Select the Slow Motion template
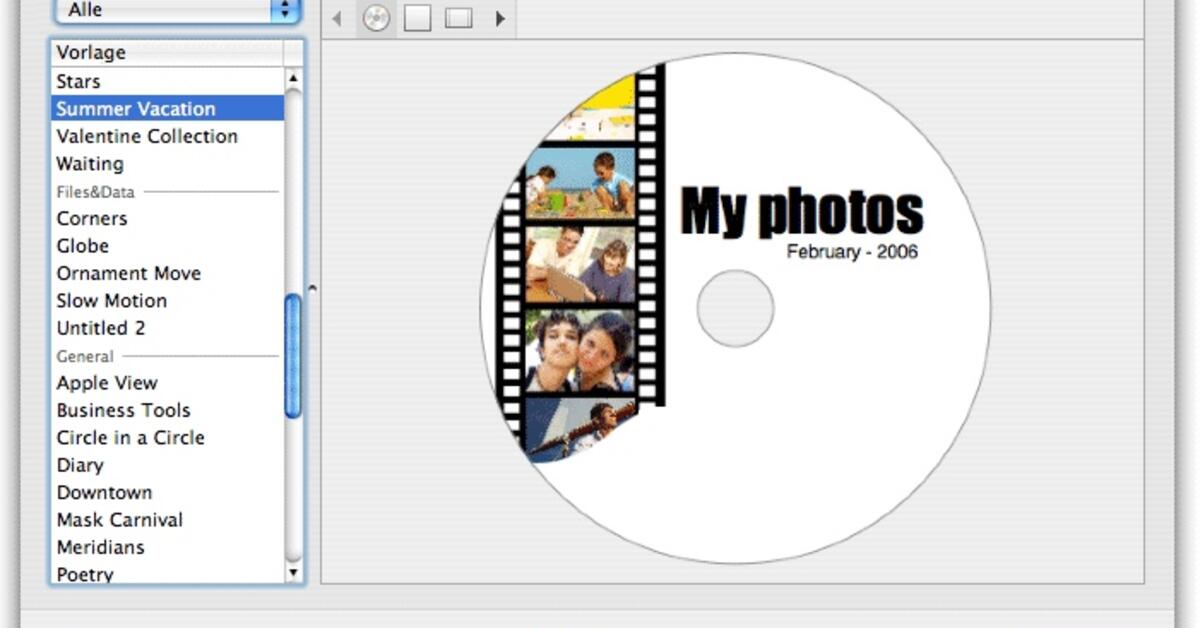Viewport: 1200px width, 628px height. (x=168, y=301)
